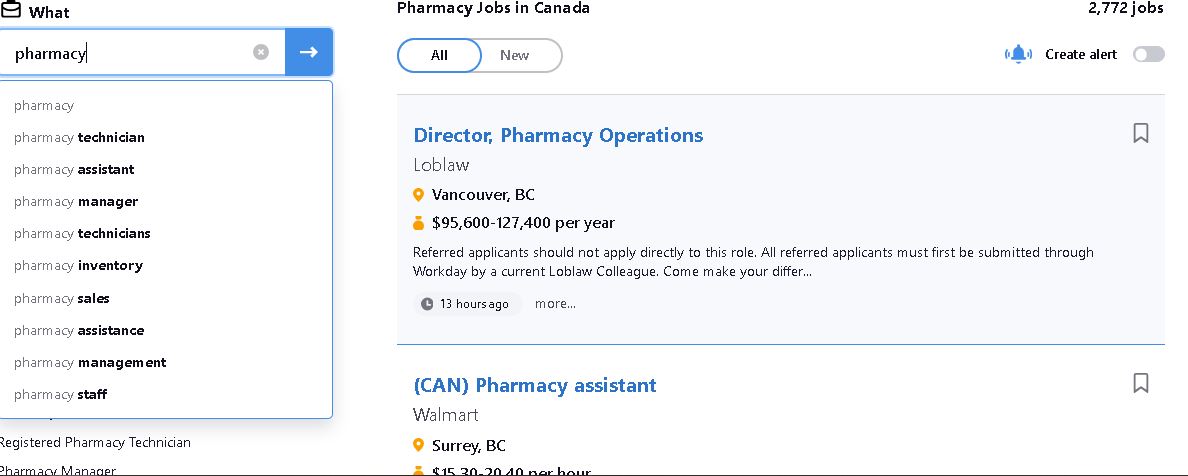Screen dimensions: 1188x476
Task: Choose the pharmacy inventory suggestion
Action: tap(166, 265)
